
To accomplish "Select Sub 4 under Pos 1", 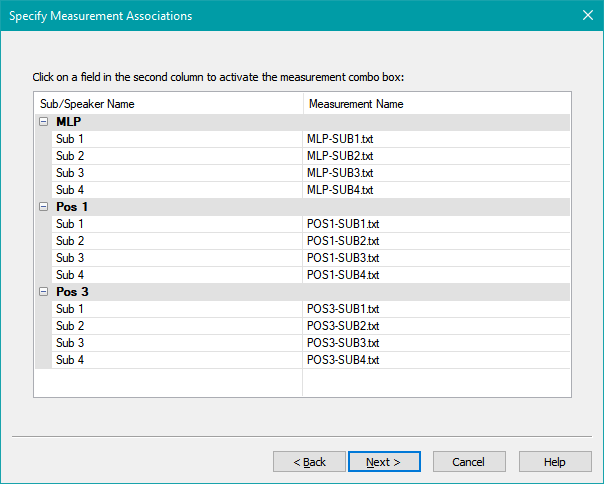I will click(x=177, y=275).
